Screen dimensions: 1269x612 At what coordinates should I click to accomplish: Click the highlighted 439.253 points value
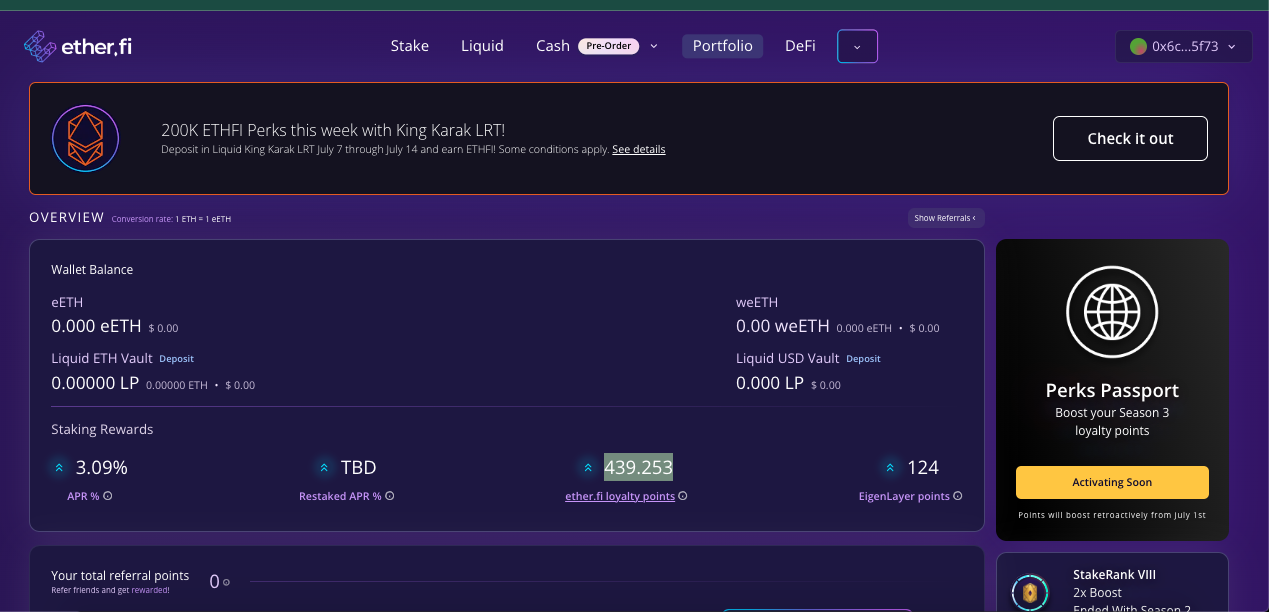[x=638, y=467]
